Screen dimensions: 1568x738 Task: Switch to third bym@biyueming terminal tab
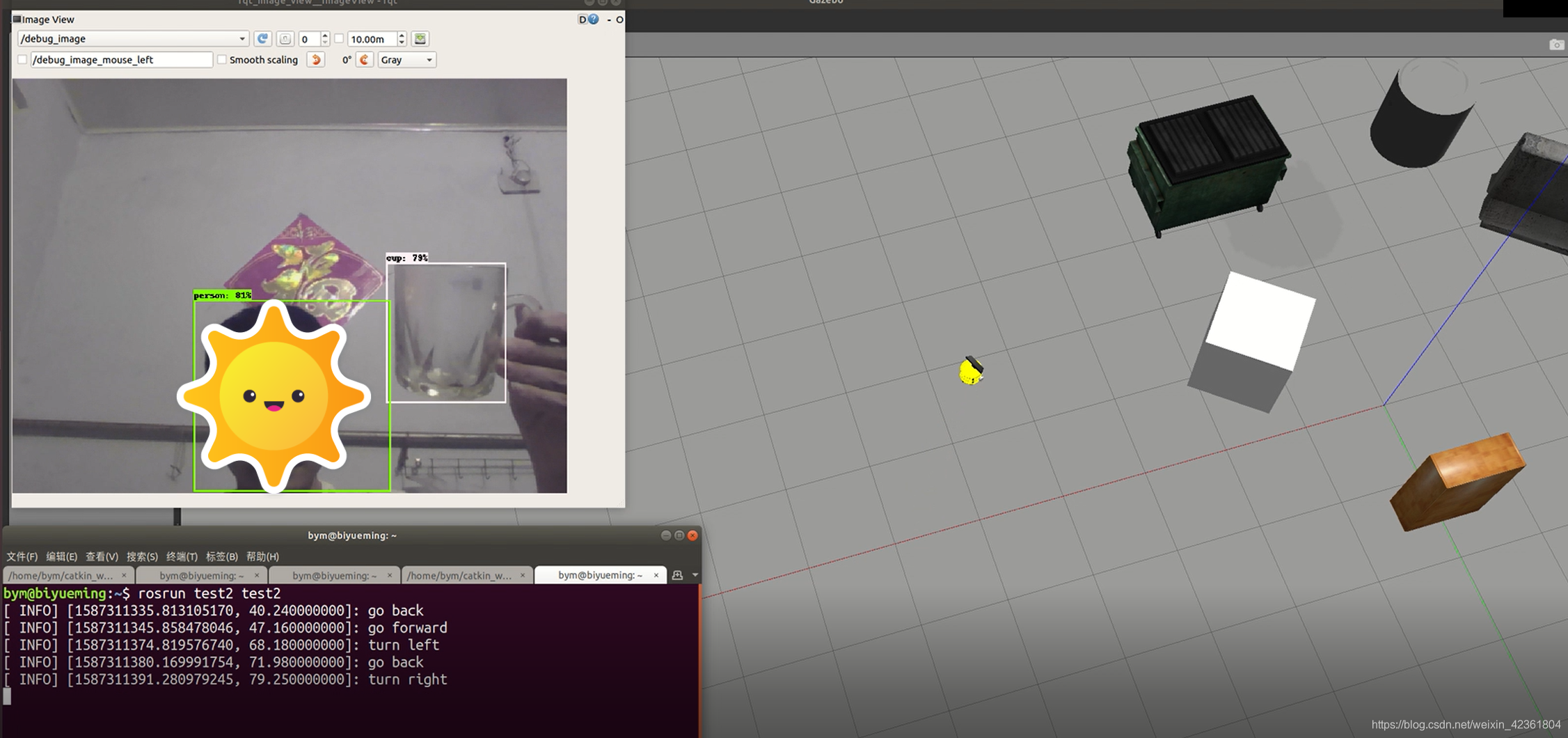[x=335, y=575]
